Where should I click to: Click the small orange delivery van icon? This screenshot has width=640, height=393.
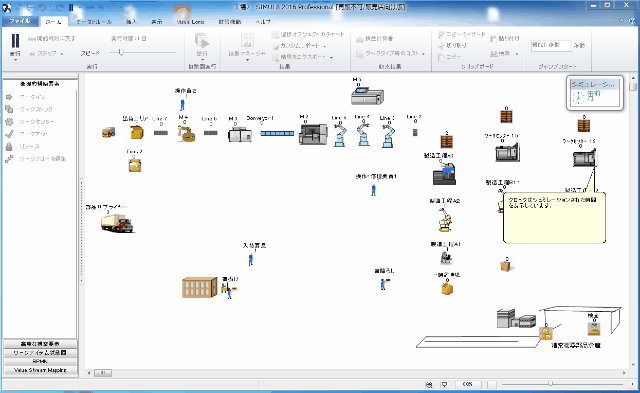coord(109,132)
